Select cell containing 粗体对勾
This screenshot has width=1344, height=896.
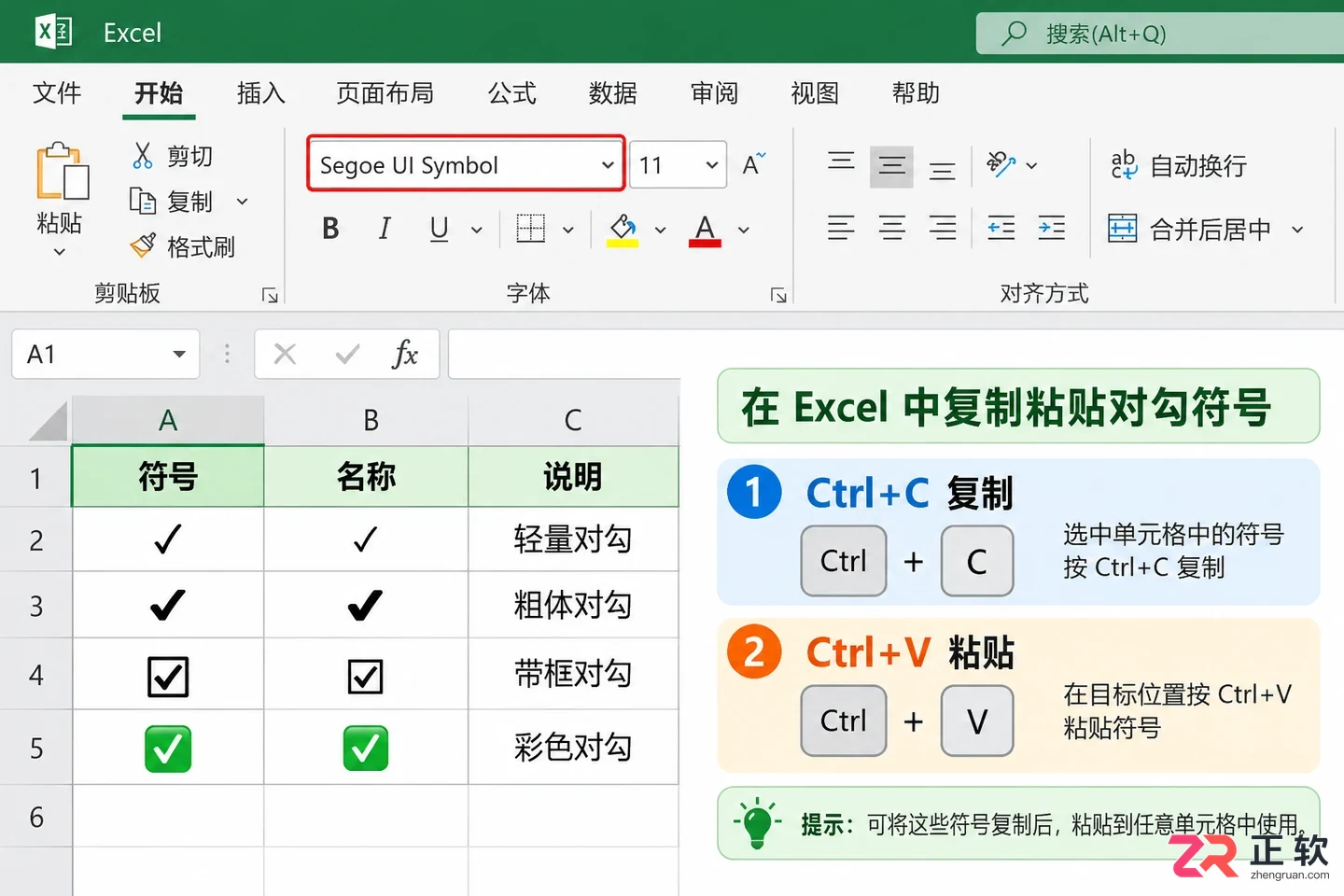click(x=573, y=605)
